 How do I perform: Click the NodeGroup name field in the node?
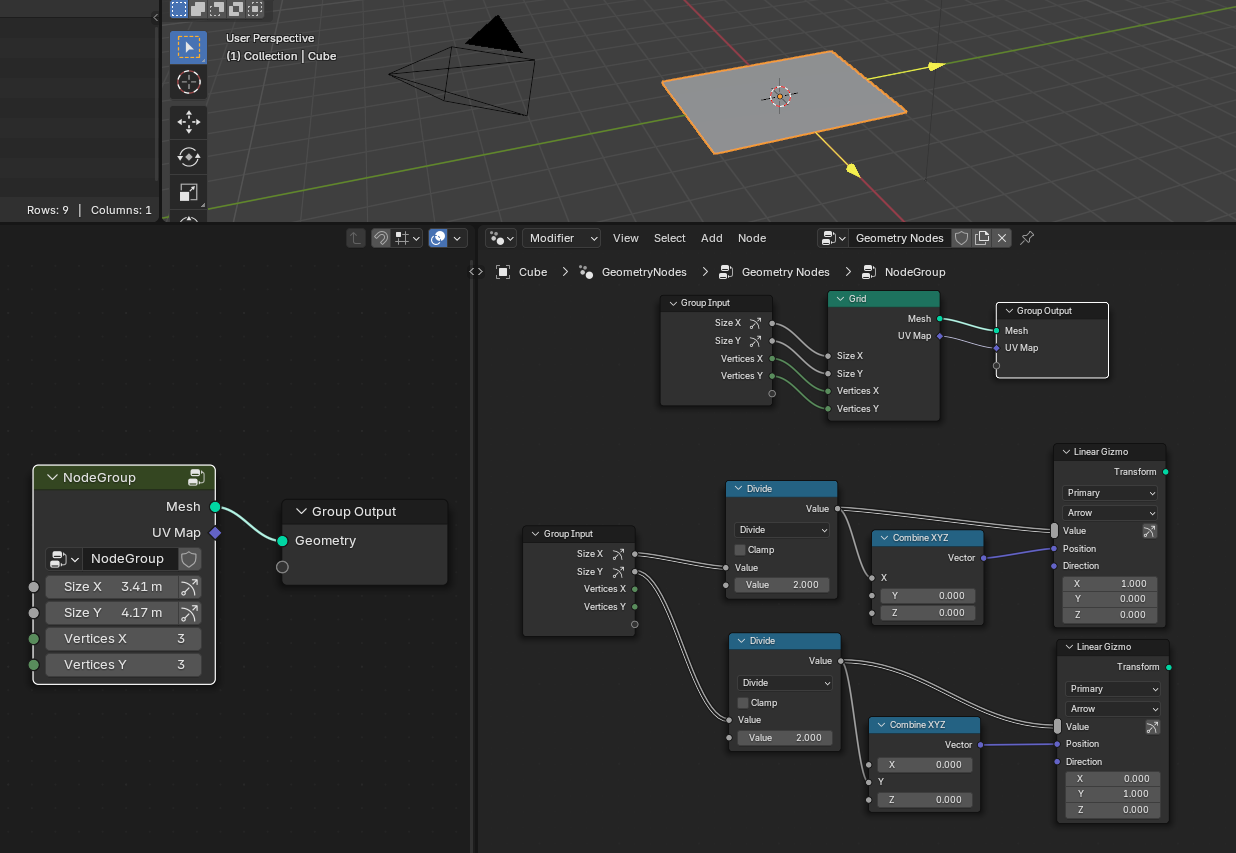[130, 559]
